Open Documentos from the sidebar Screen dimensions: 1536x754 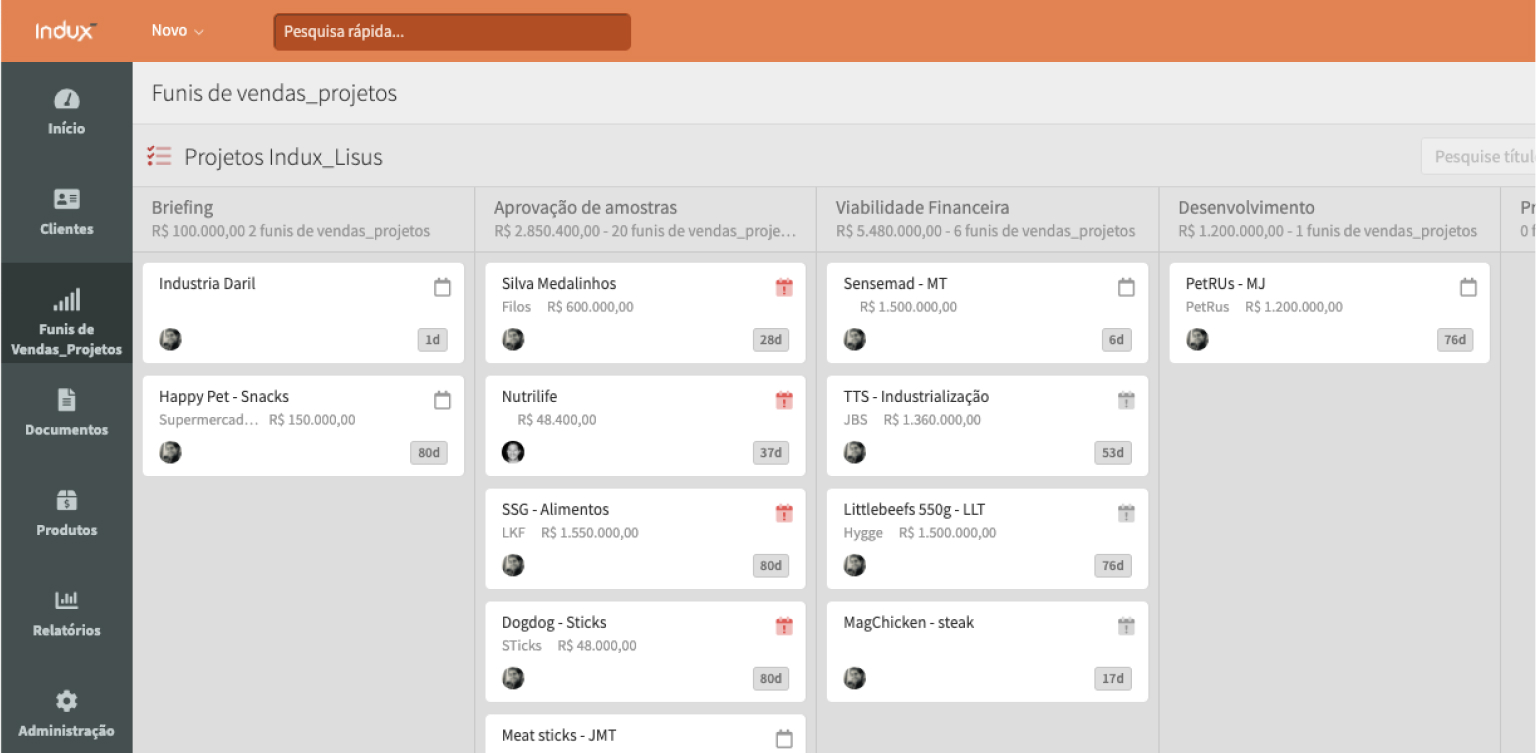coord(66,413)
